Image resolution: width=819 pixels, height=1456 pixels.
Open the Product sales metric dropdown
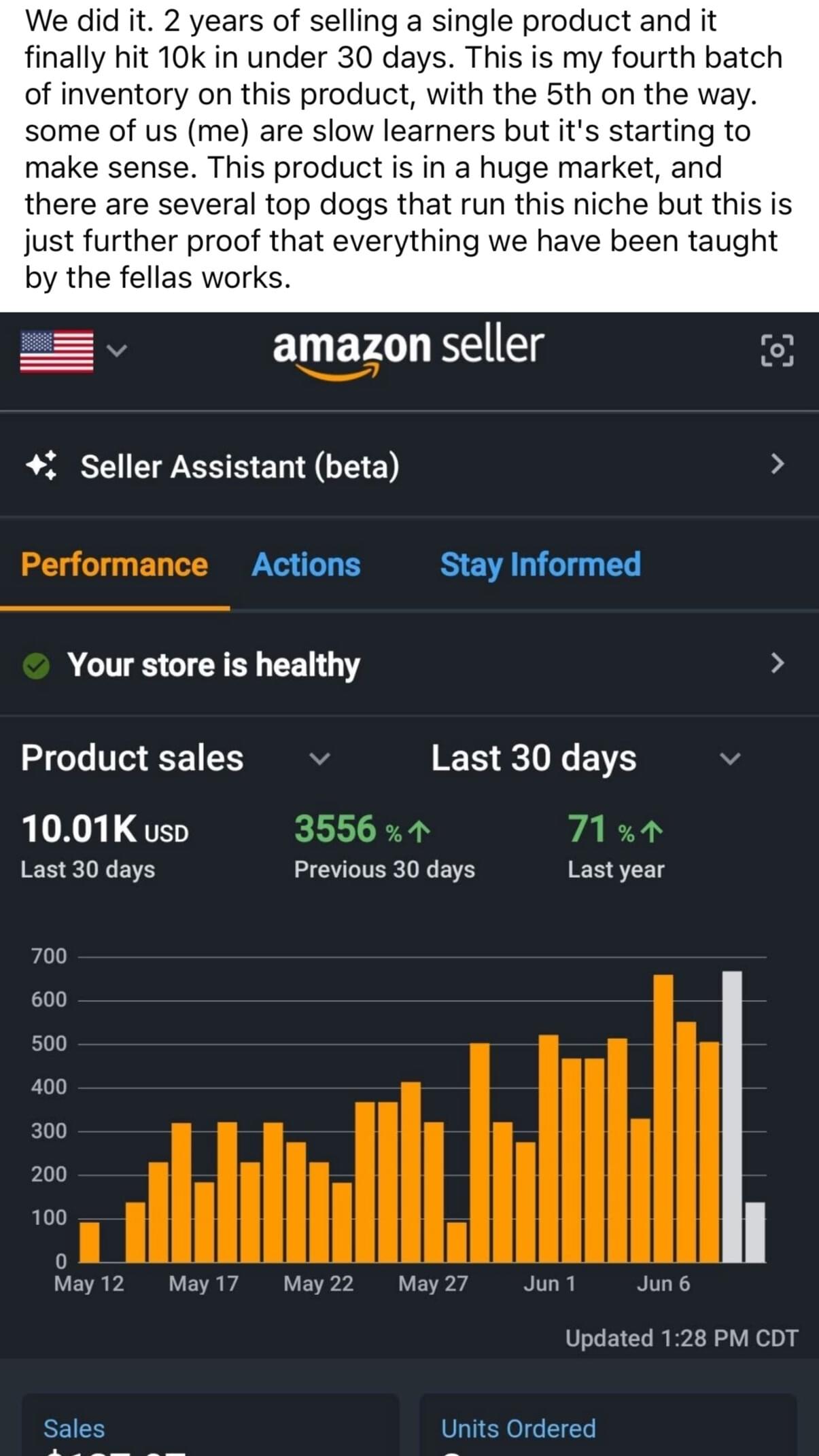[x=319, y=758]
